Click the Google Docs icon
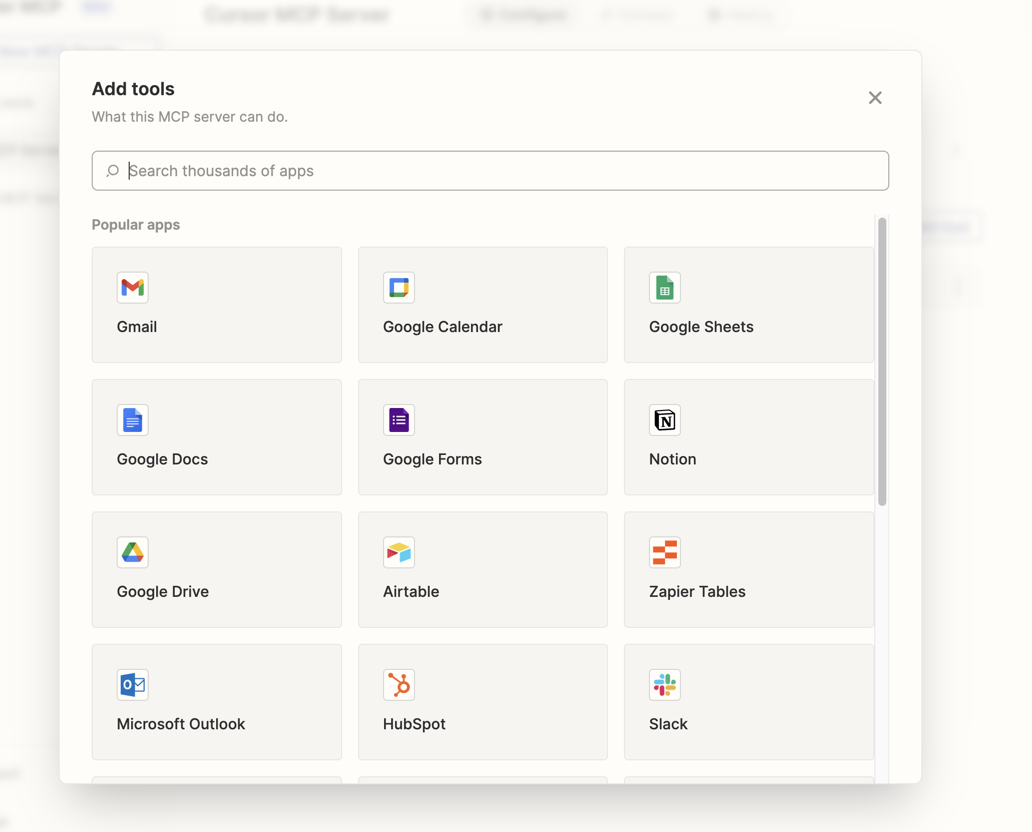 (x=132, y=420)
